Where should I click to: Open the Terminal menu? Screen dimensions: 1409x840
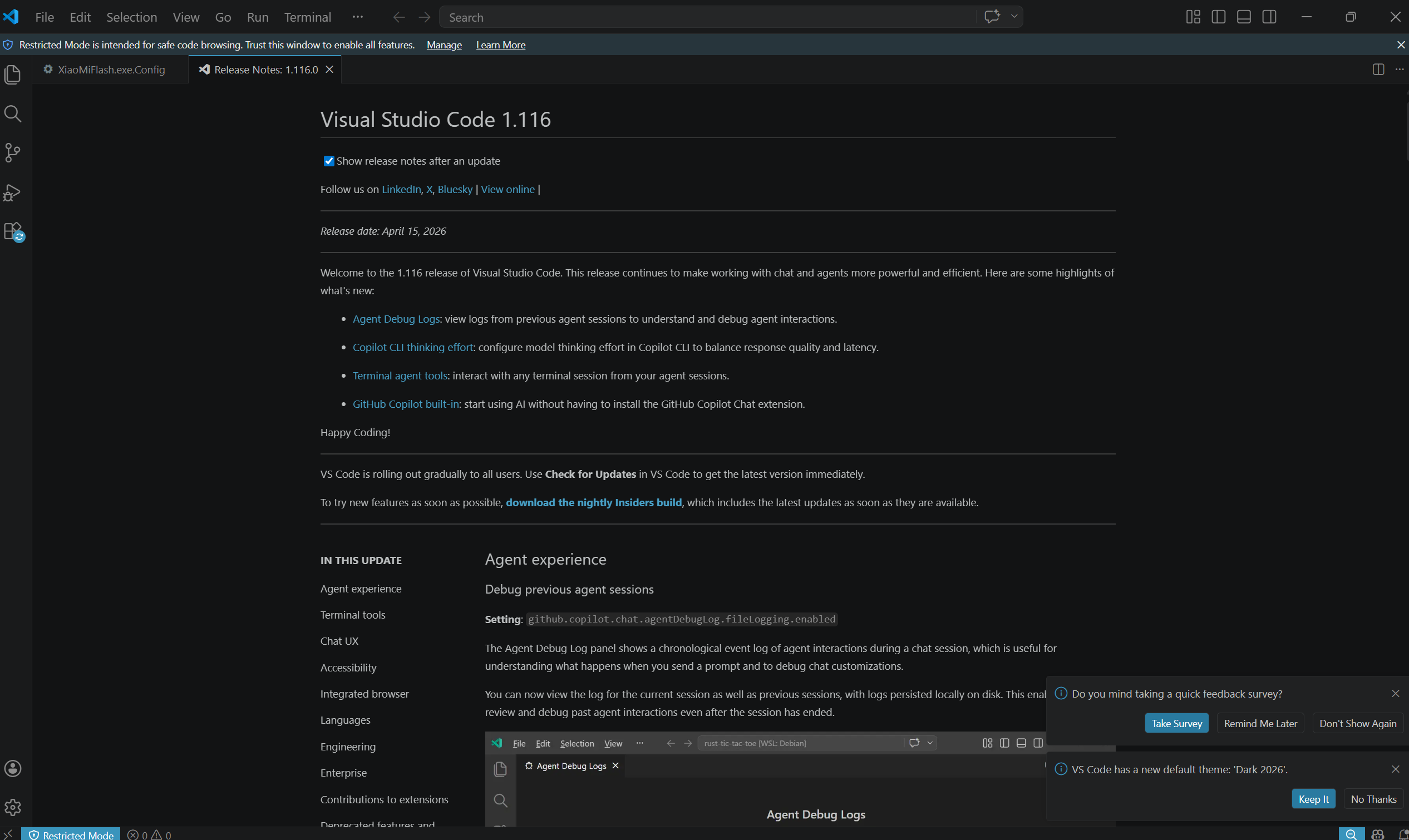[x=307, y=18]
